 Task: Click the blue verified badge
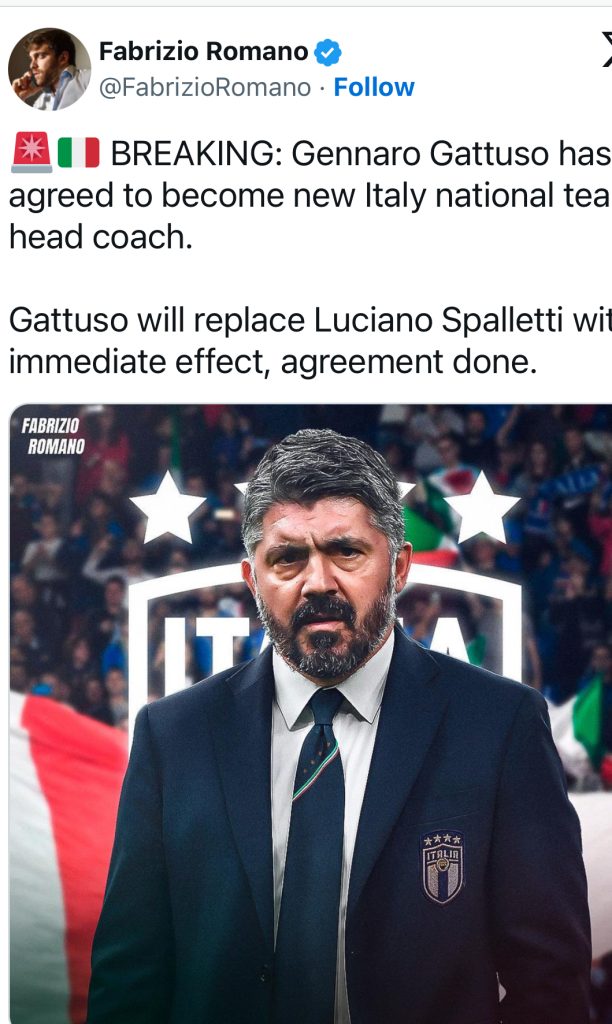[x=328, y=52]
